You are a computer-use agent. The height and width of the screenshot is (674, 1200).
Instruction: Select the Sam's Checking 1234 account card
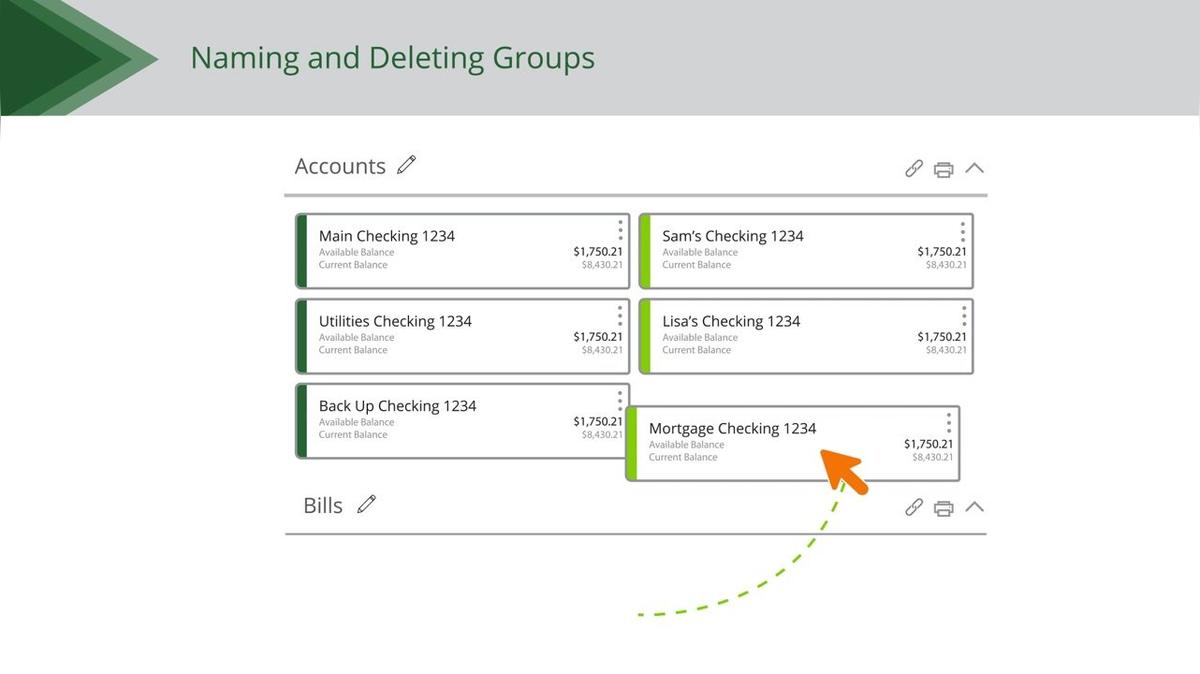click(806, 251)
